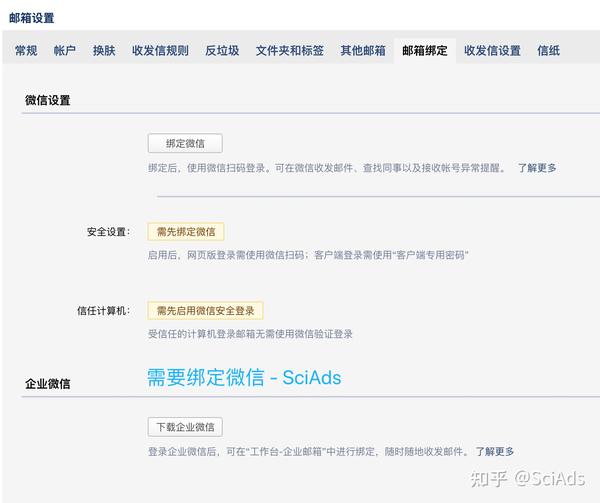Click the active 邮箱绑定 tab

click(425, 50)
